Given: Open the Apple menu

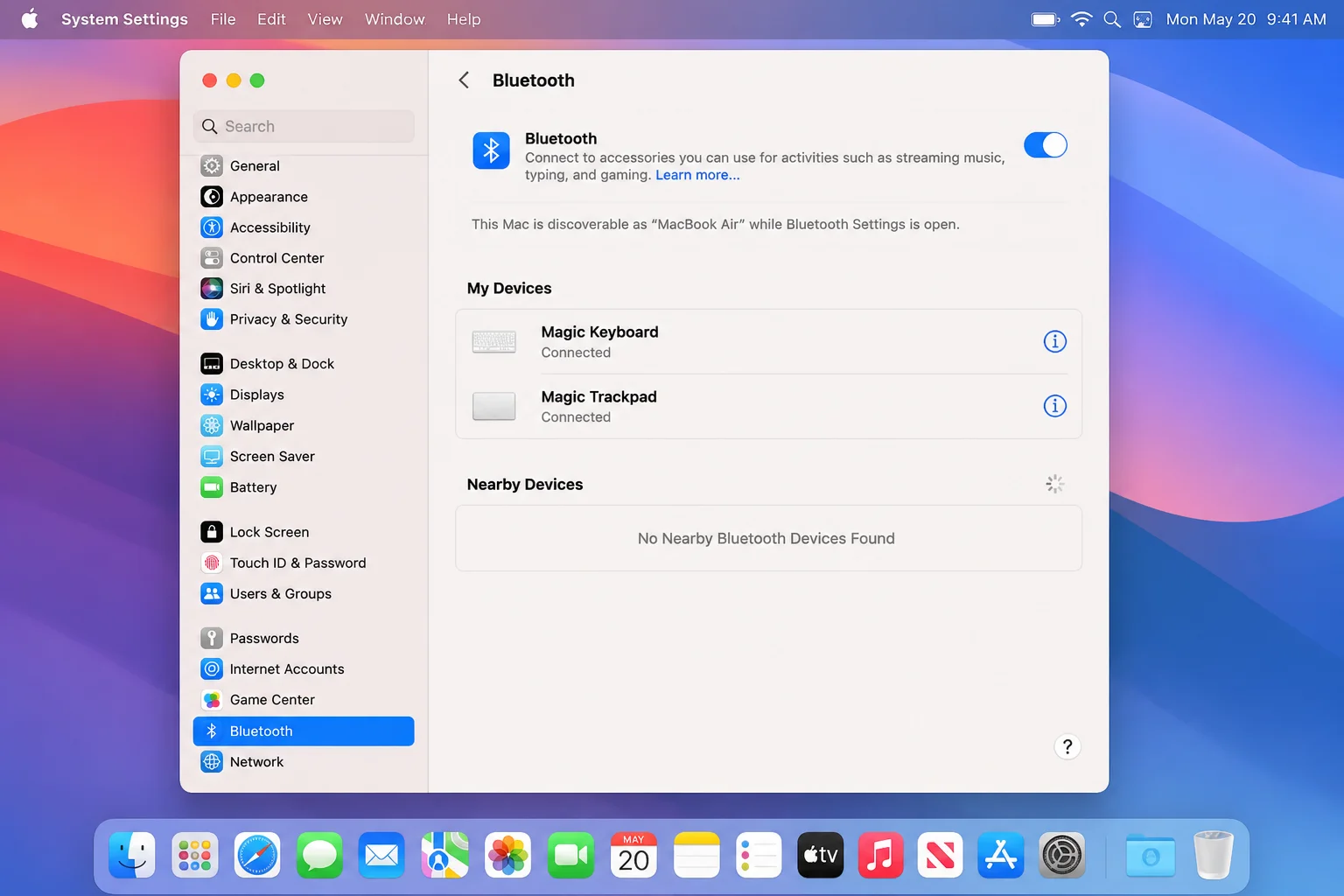Looking at the screenshot, I should point(30,19).
